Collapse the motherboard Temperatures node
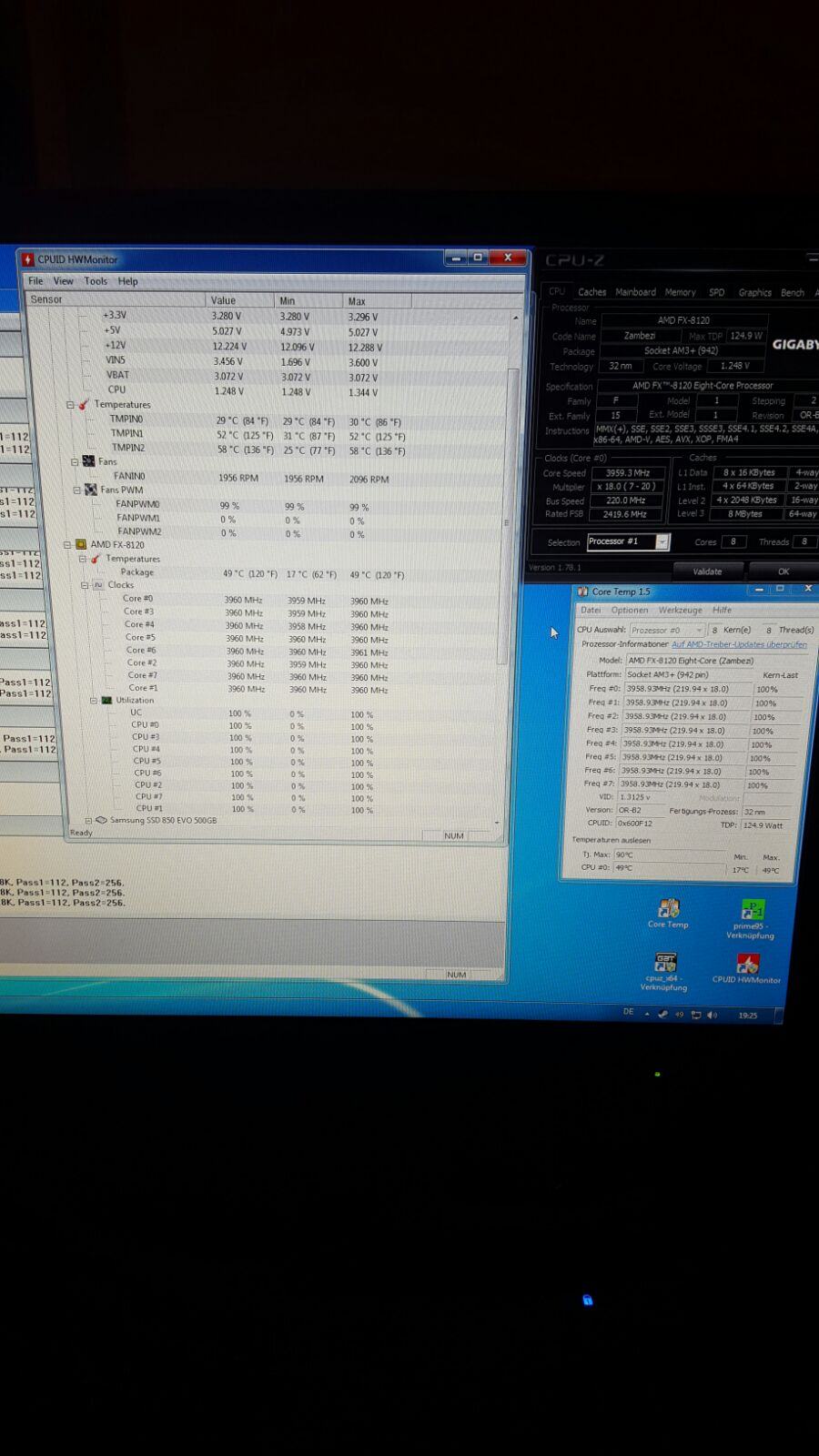The image size is (819, 1456). [x=70, y=404]
